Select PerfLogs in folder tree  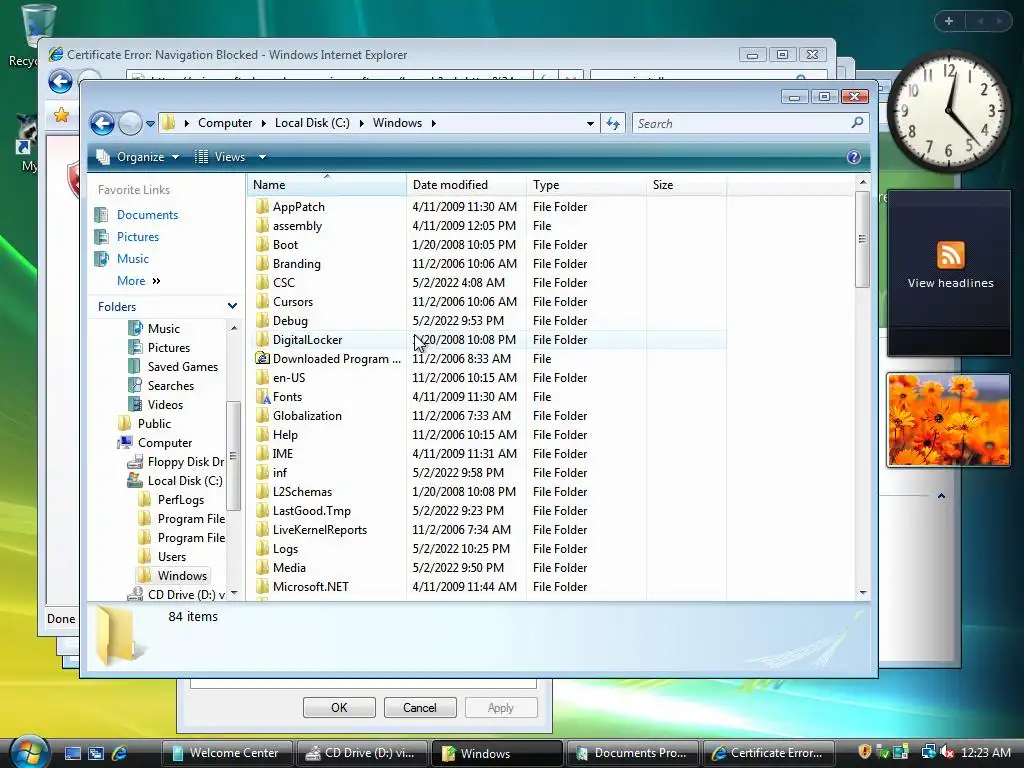pos(180,499)
